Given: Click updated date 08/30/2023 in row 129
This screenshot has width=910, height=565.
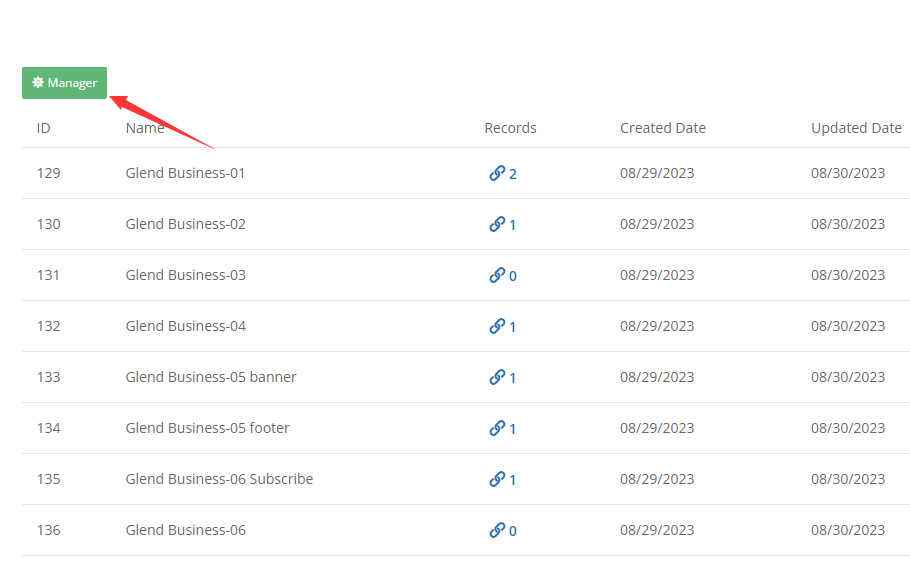Looking at the screenshot, I should point(848,173).
